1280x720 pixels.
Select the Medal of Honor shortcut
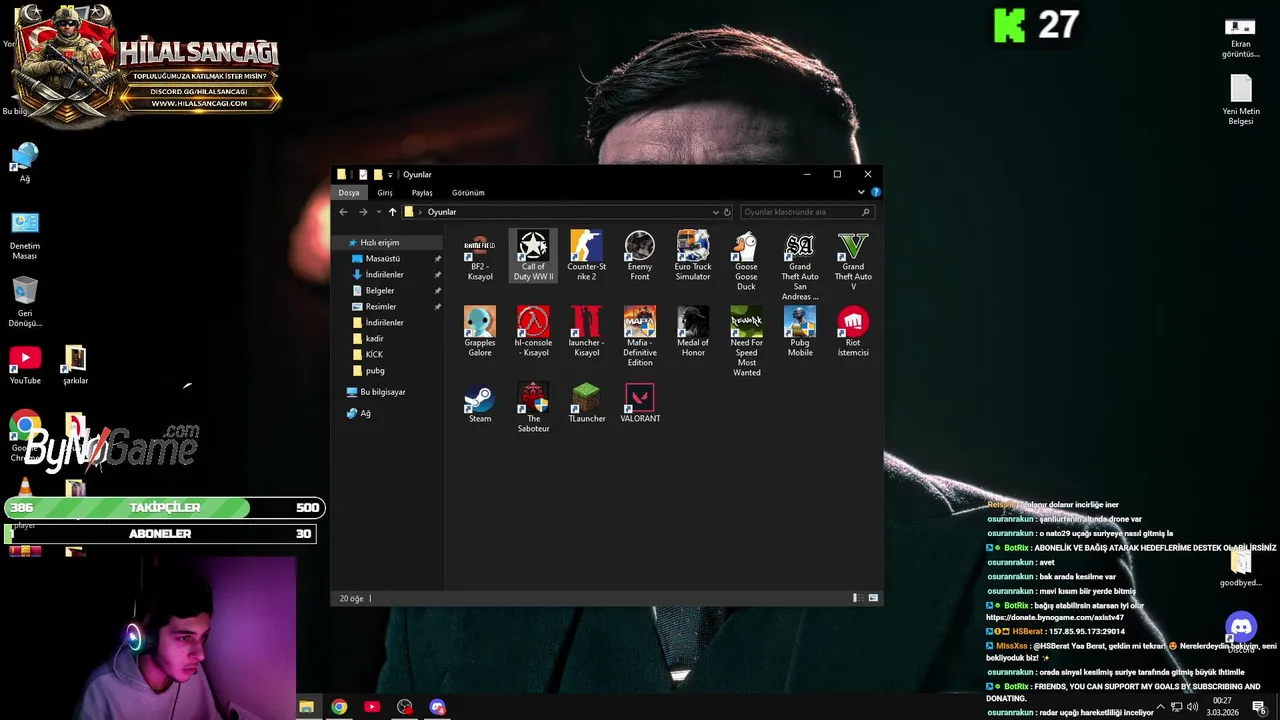tap(693, 332)
